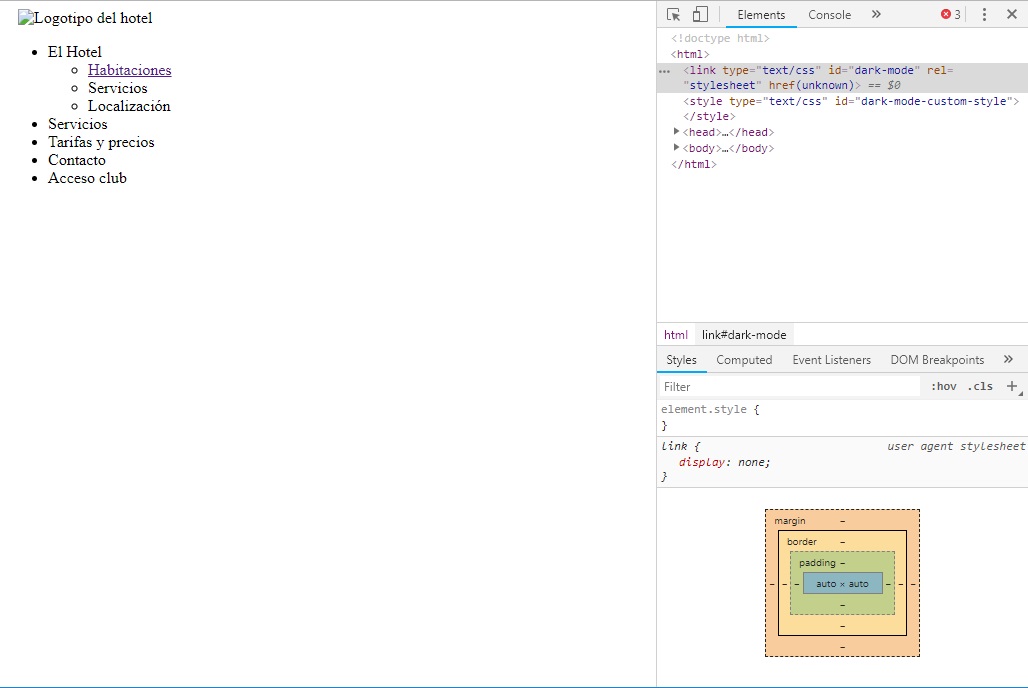Click the red error count indicator
1028x688 pixels.
(x=950, y=15)
